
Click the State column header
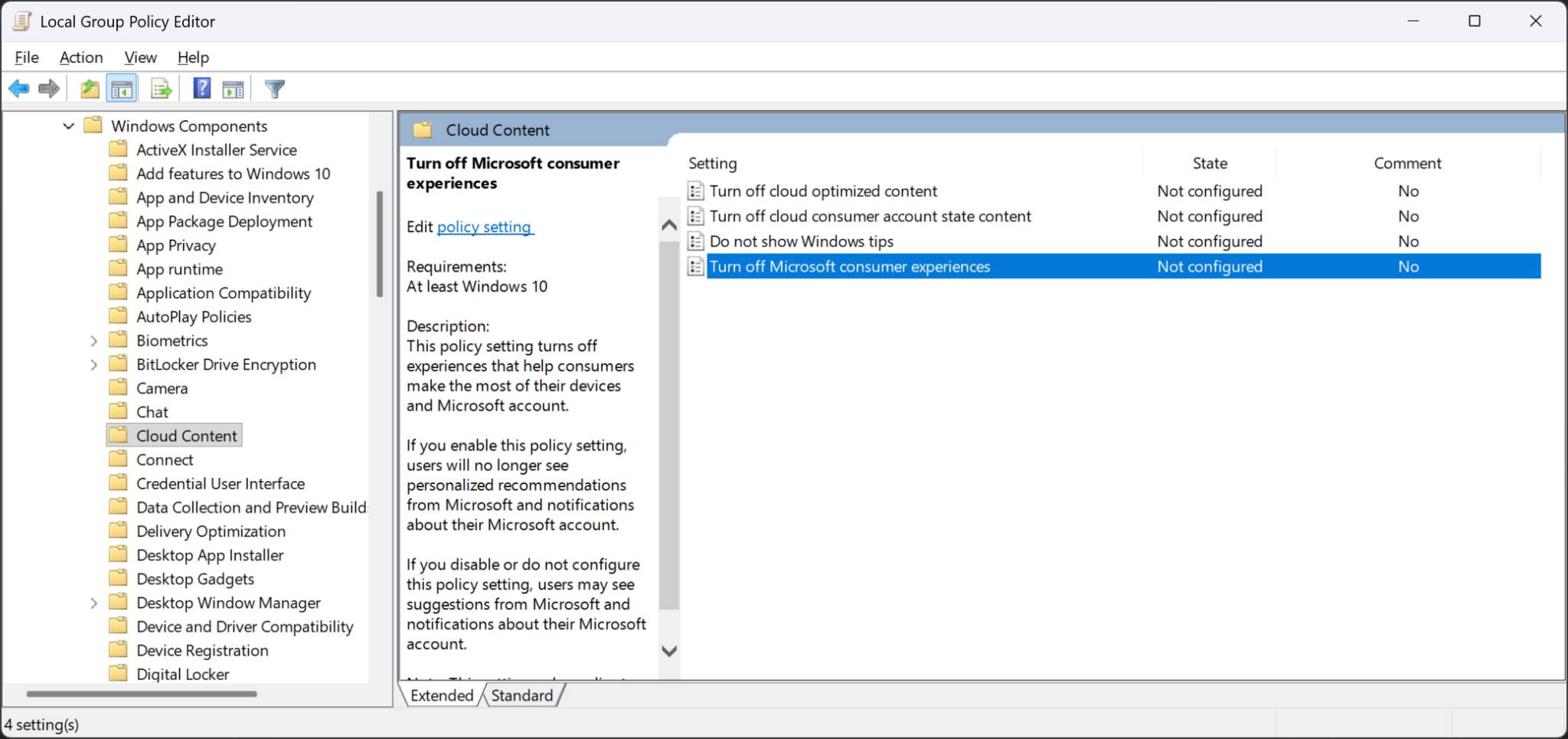click(1210, 163)
